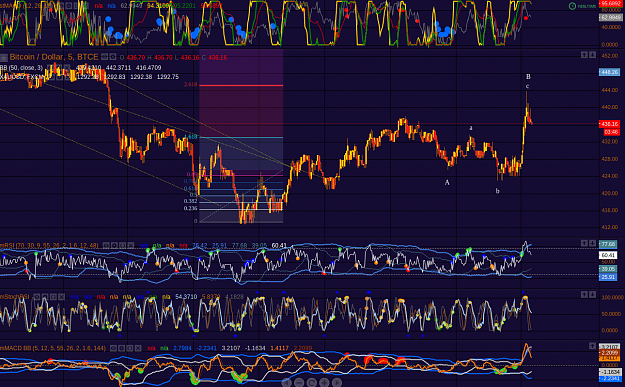Open mMACD BB format settings
The height and width of the screenshot is (387, 625).
pos(122,348)
